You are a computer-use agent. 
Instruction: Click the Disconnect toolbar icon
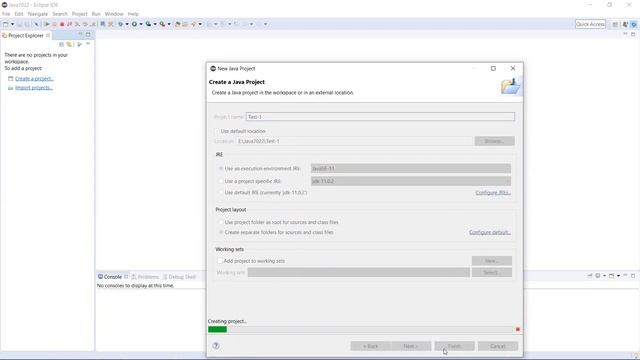69,24
